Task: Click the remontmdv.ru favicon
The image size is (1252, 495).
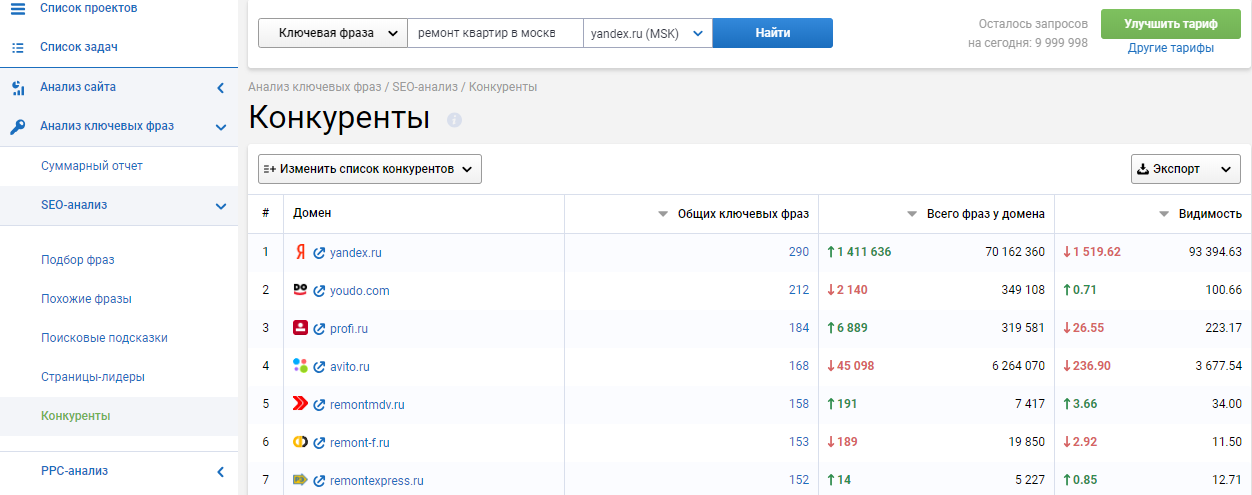Action: tap(300, 404)
